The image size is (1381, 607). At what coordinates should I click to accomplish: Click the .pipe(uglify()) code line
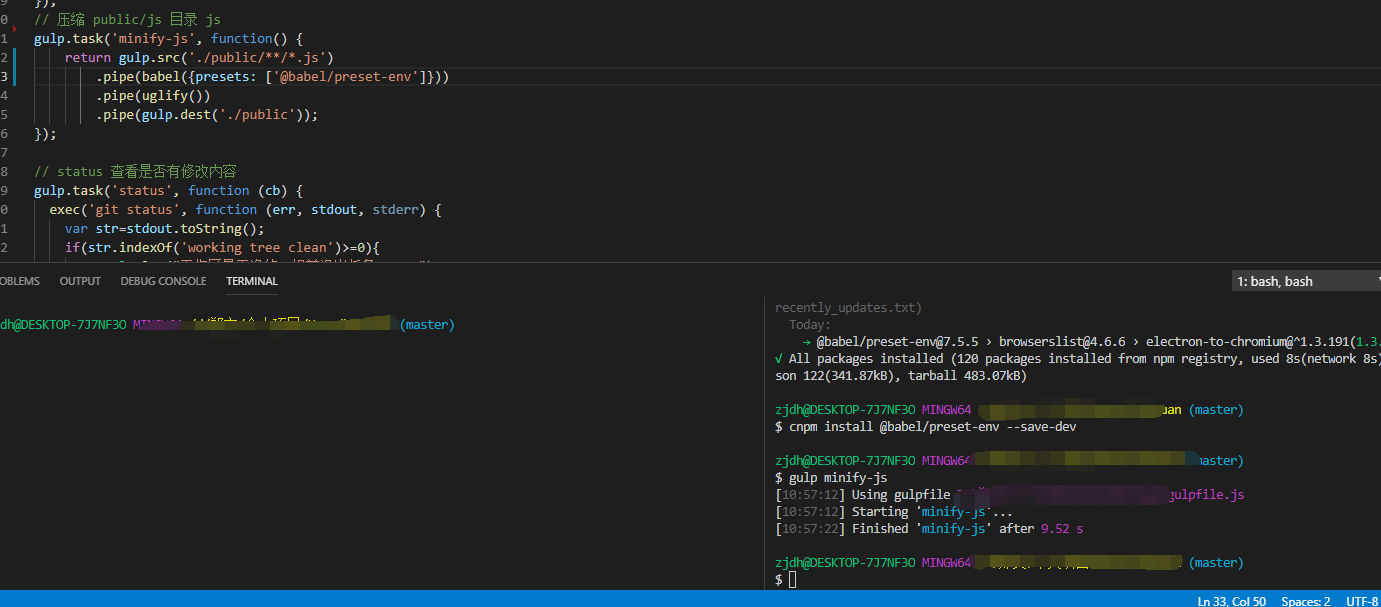[x=153, y=95]
